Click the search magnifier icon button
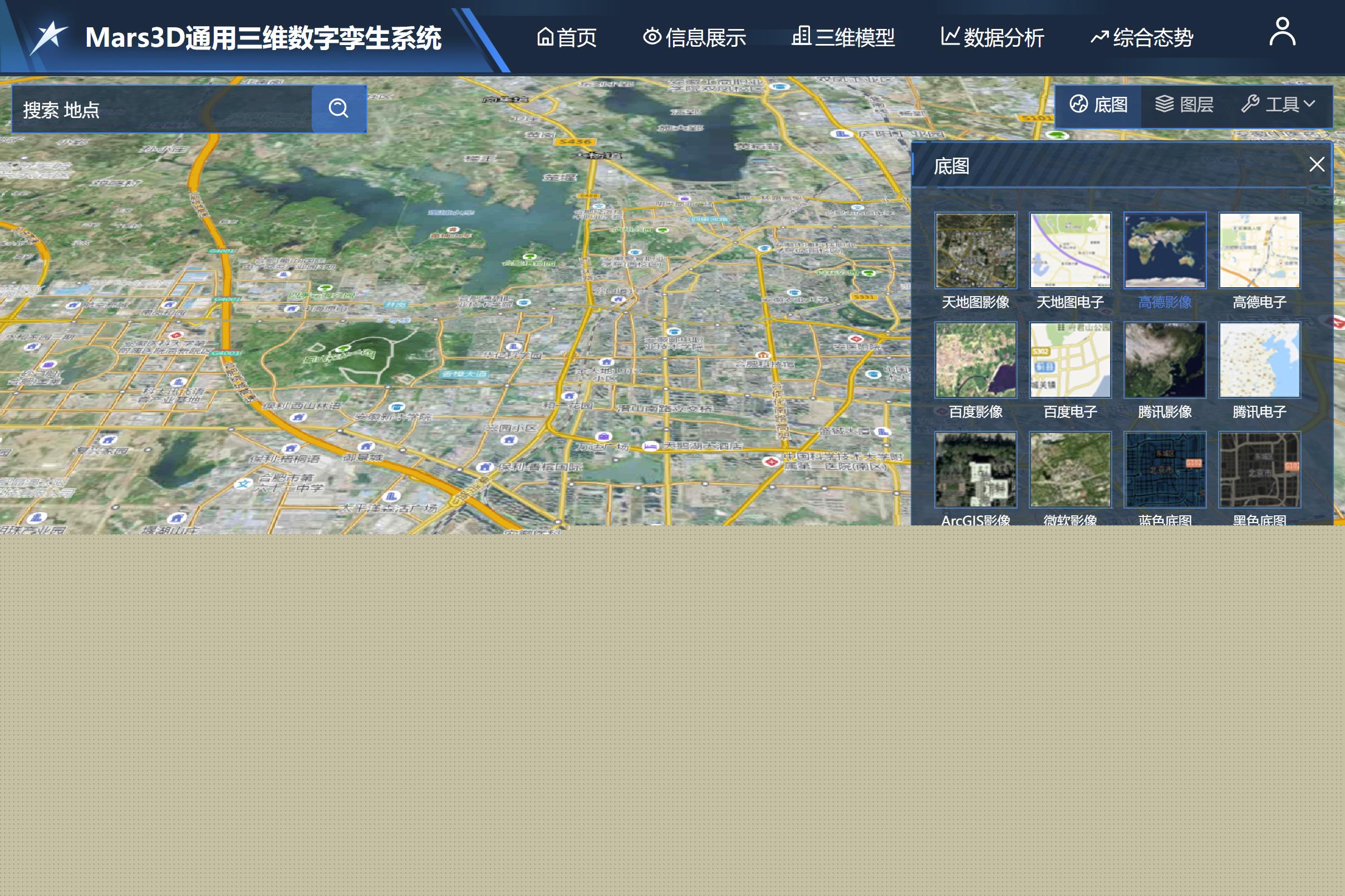 click(x=338, y=108)
